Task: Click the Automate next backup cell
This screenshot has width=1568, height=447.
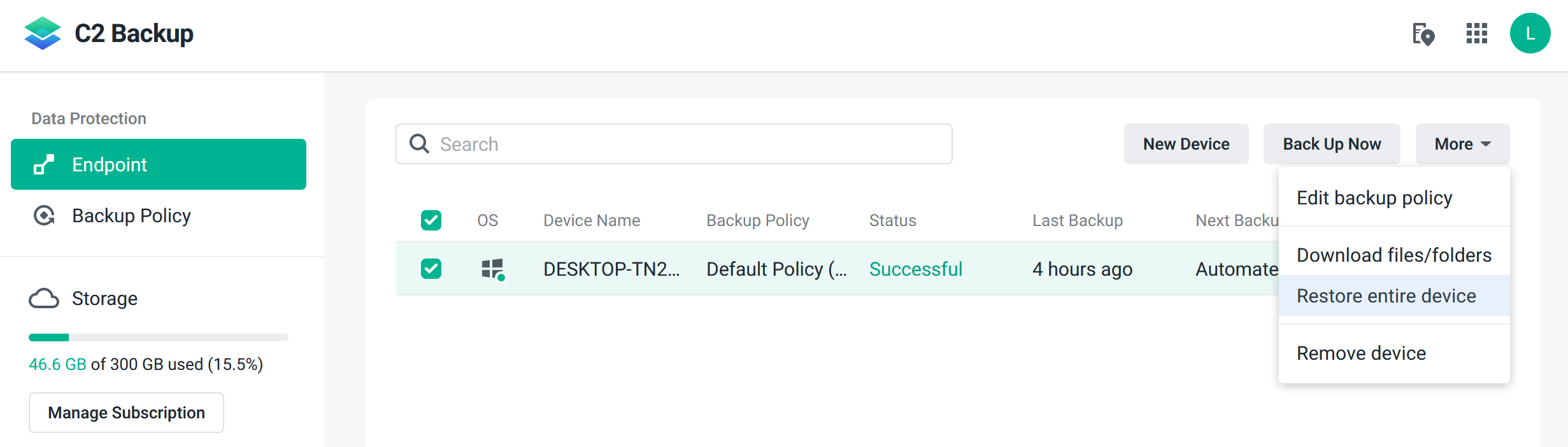Action: pos(1237,269)
